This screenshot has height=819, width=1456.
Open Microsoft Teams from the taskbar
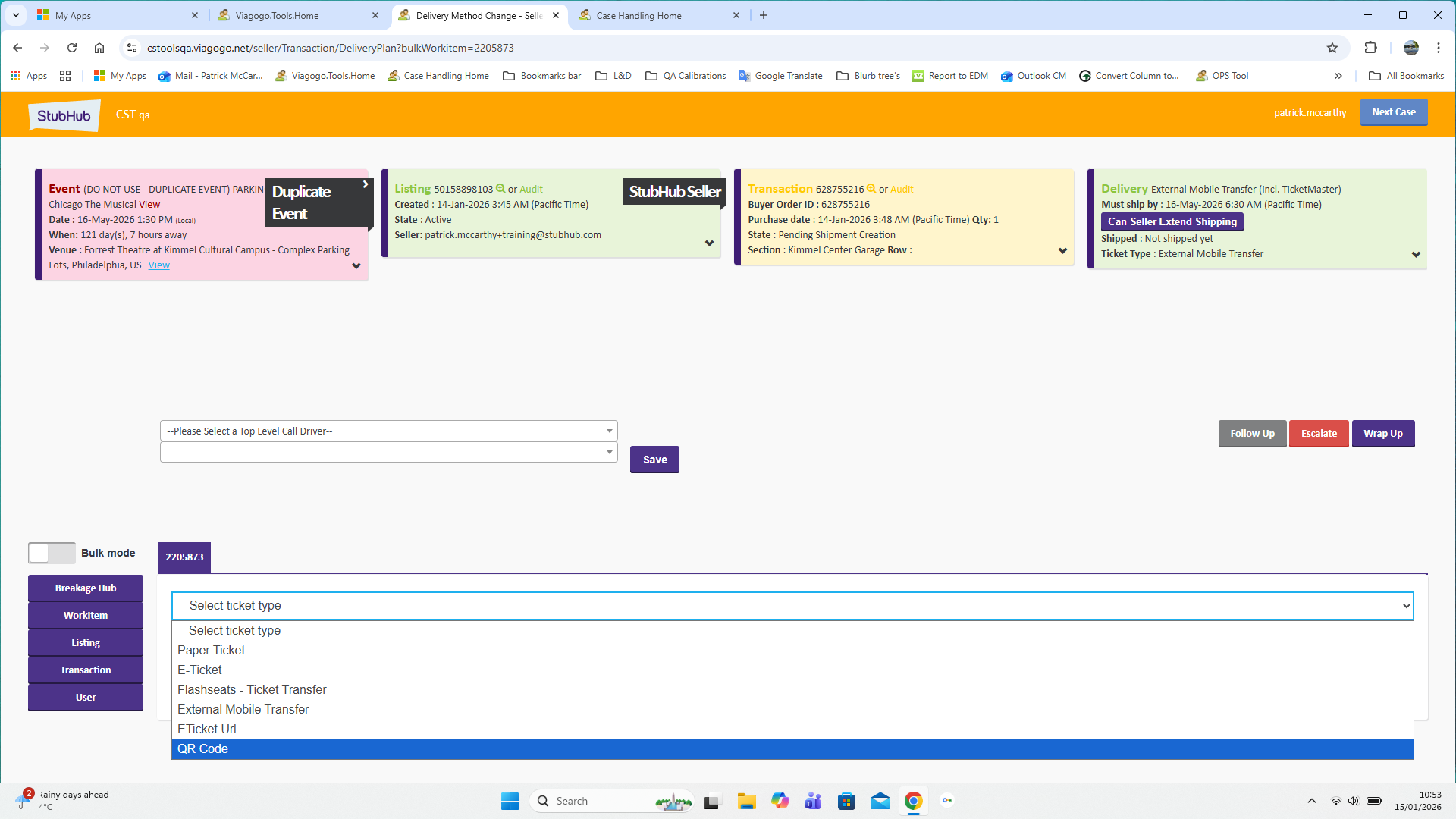(x=813, y=801)
